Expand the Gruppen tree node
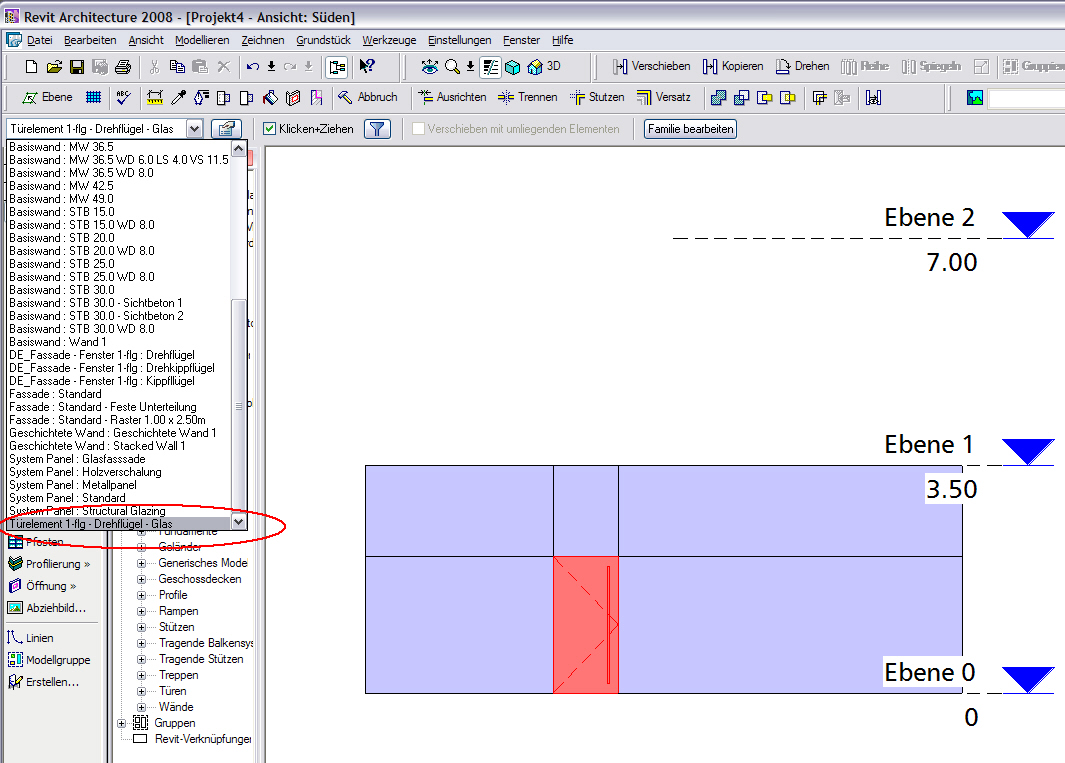 pyautogui.click(x=122, y=724)
